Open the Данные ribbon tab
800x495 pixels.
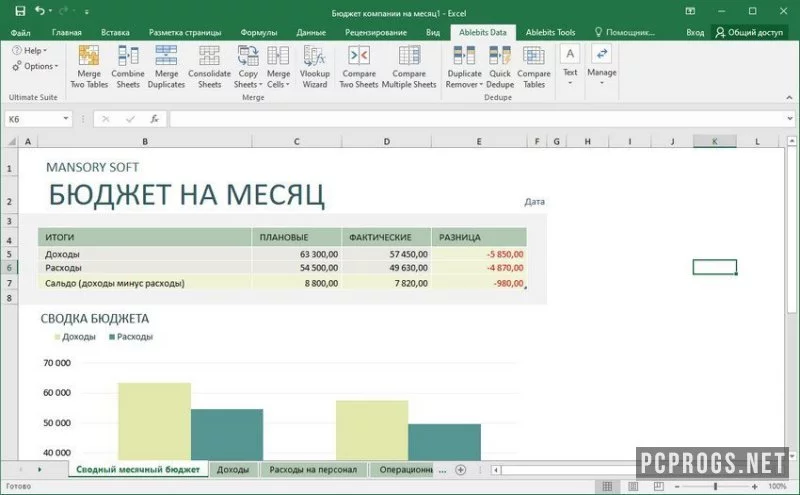(x=311, y=32)
